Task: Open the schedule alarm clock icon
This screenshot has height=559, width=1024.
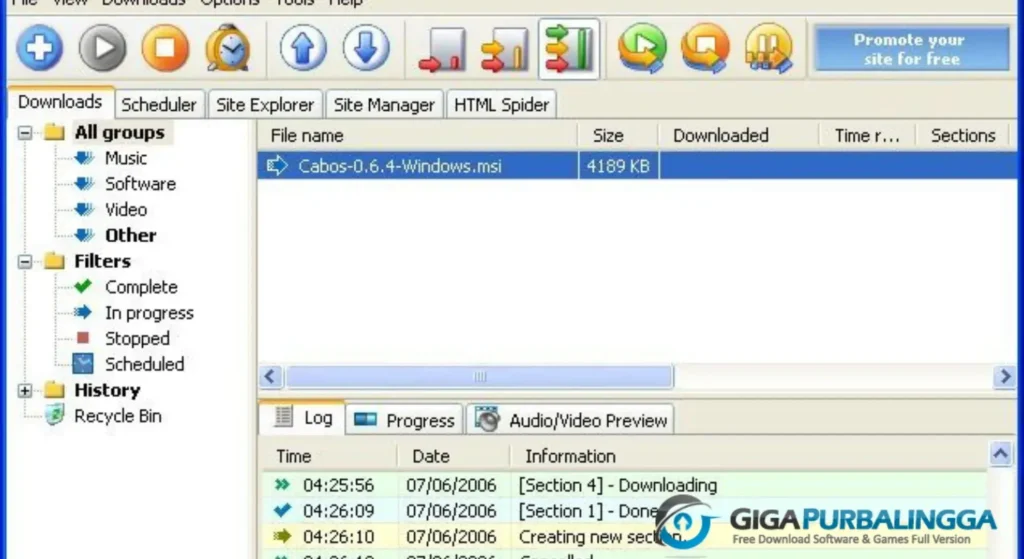Action: (x=227, y=48)
